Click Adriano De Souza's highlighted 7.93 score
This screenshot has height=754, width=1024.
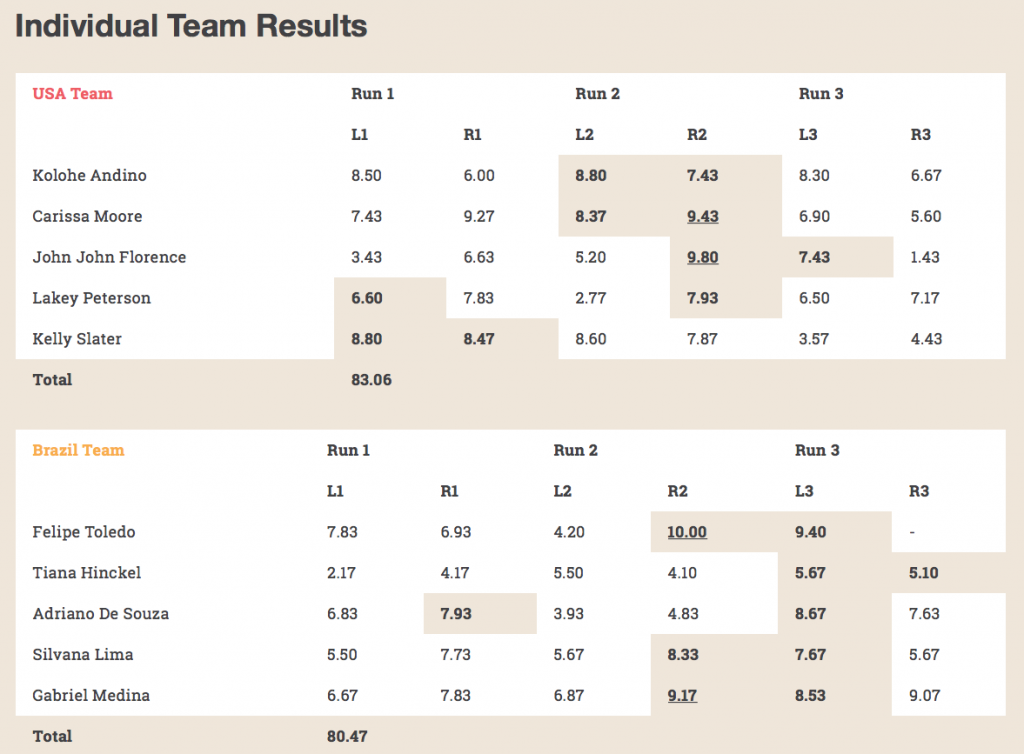(x=455, y=614)
